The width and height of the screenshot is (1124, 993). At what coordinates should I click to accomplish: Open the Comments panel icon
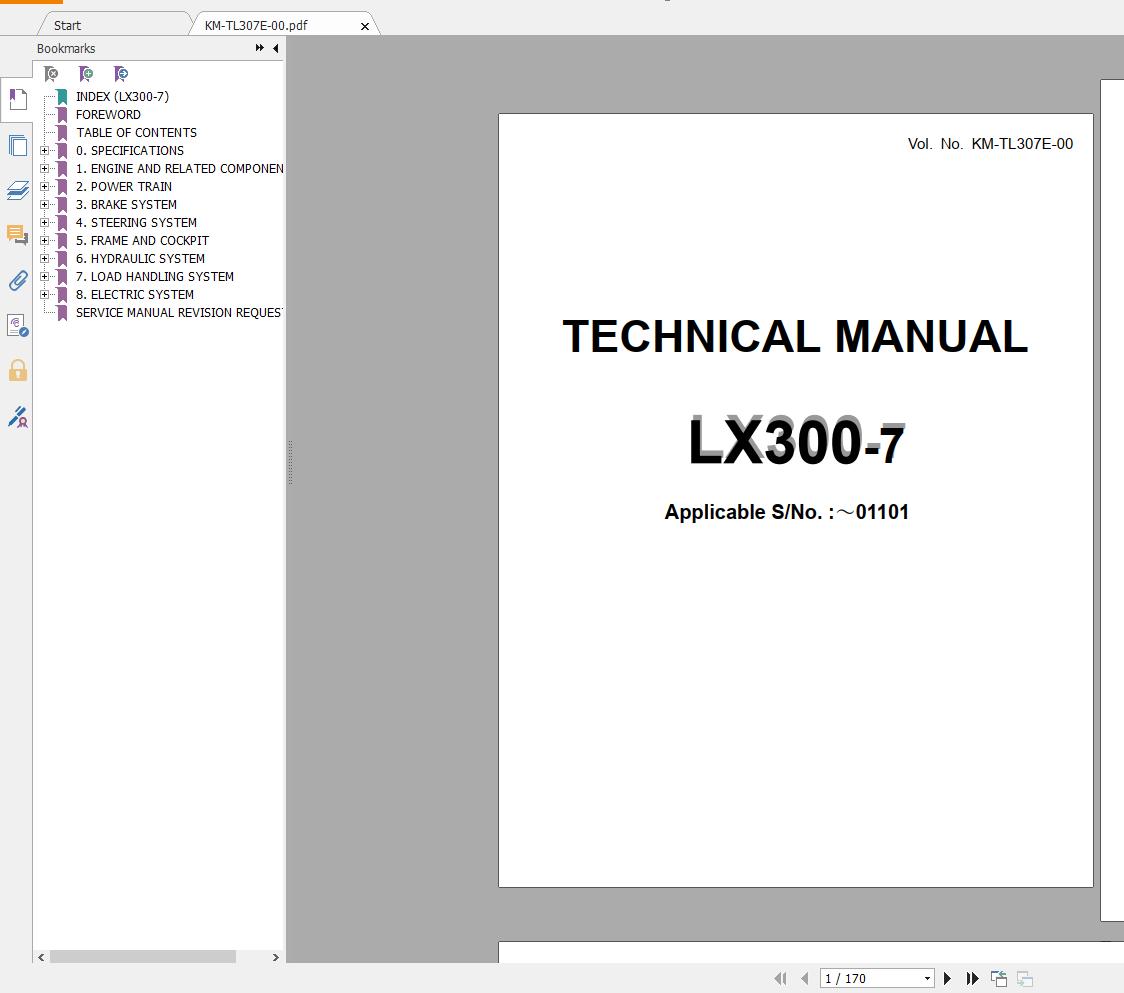[17, 234]
